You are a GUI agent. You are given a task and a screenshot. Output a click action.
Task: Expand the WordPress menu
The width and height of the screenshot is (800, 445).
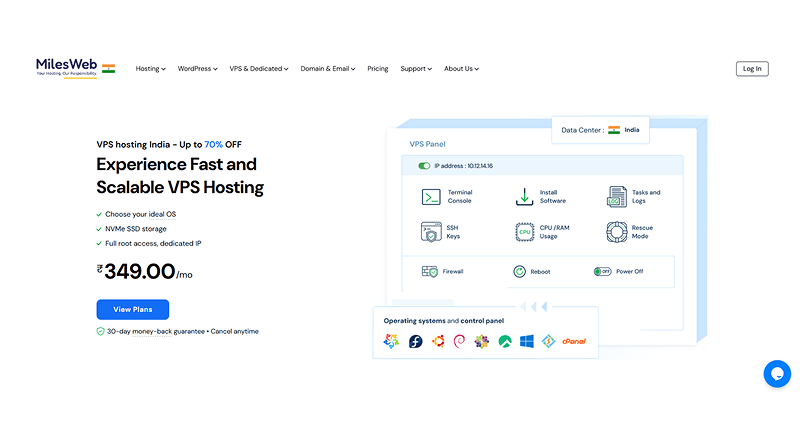click(x=197, y=69)
